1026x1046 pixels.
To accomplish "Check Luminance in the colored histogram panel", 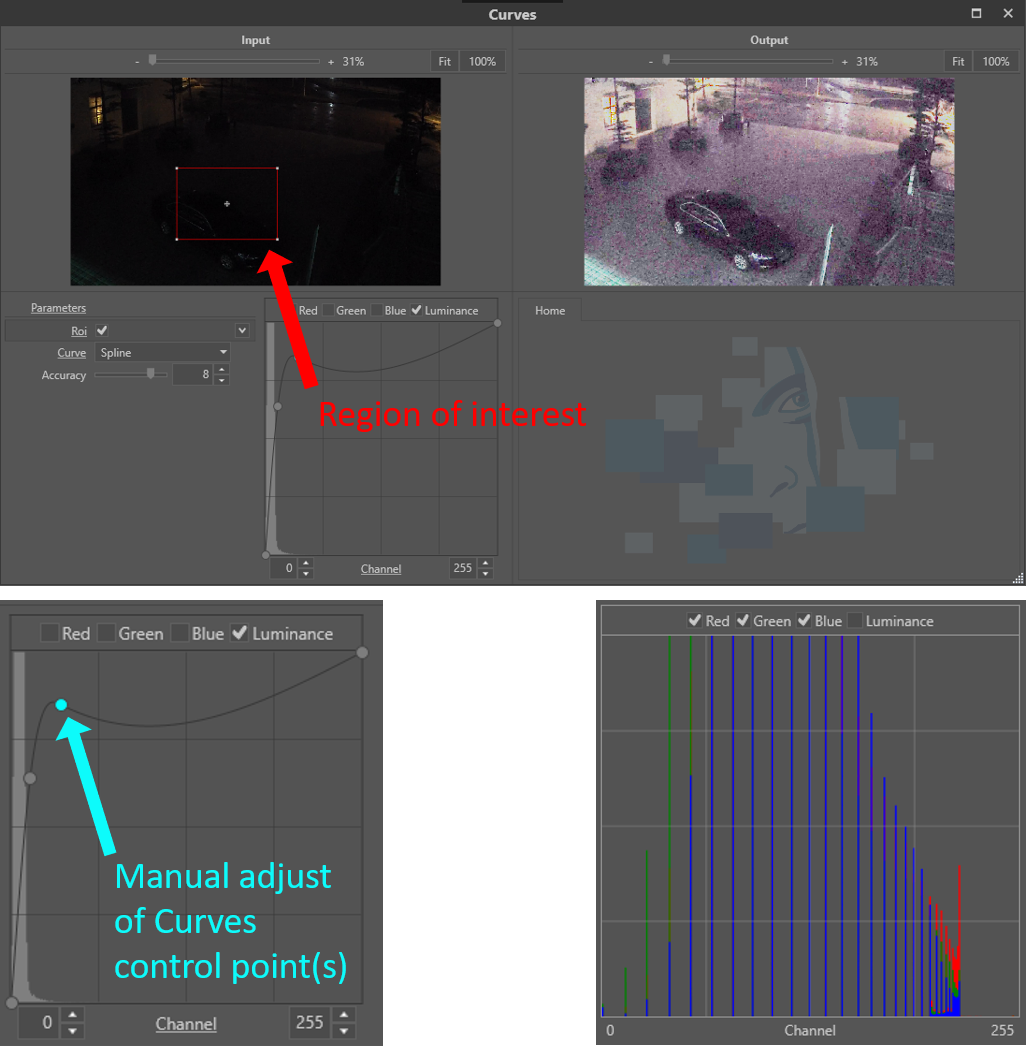I will coord(854,621).
